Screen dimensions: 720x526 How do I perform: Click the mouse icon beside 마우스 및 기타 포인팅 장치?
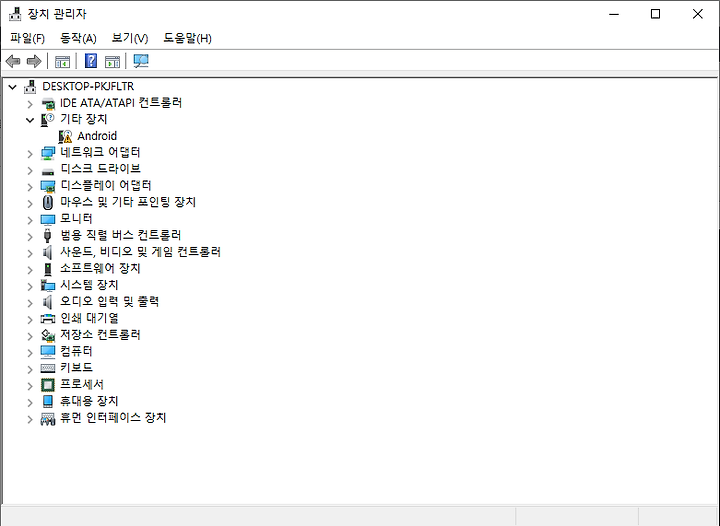(x=47, y=202)
